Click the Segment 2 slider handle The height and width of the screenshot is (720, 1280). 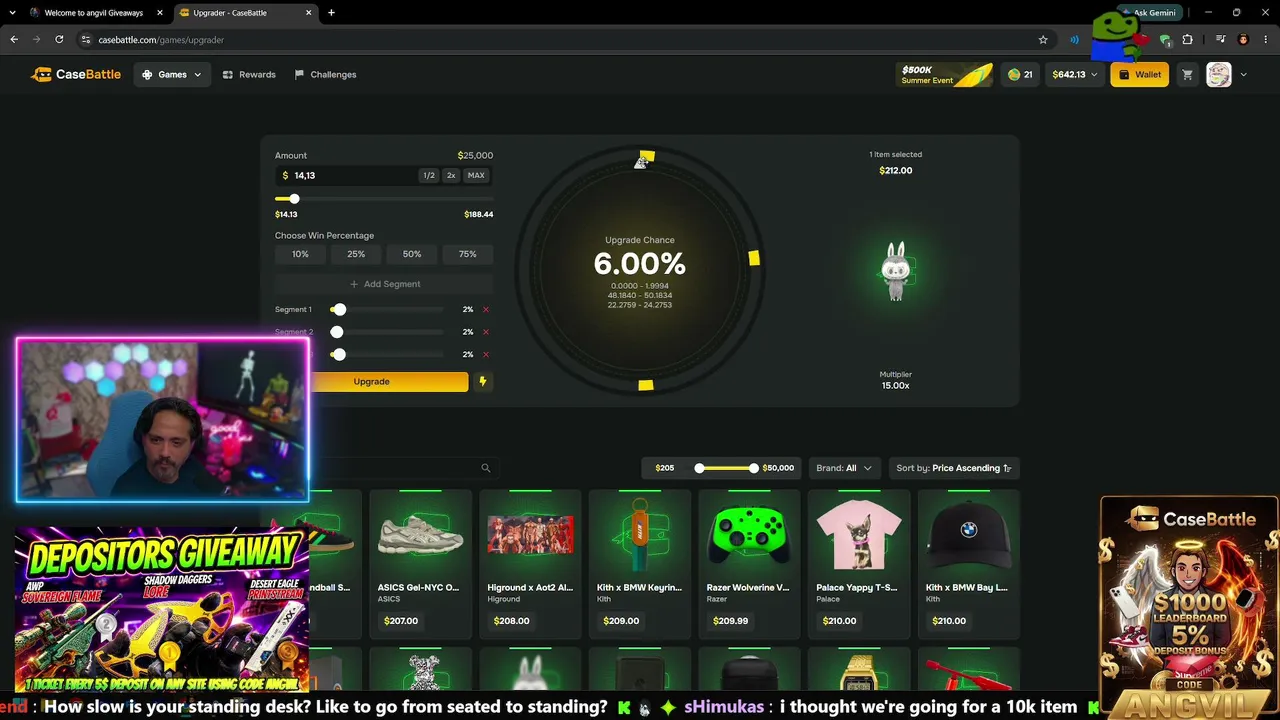pos(337,332)
